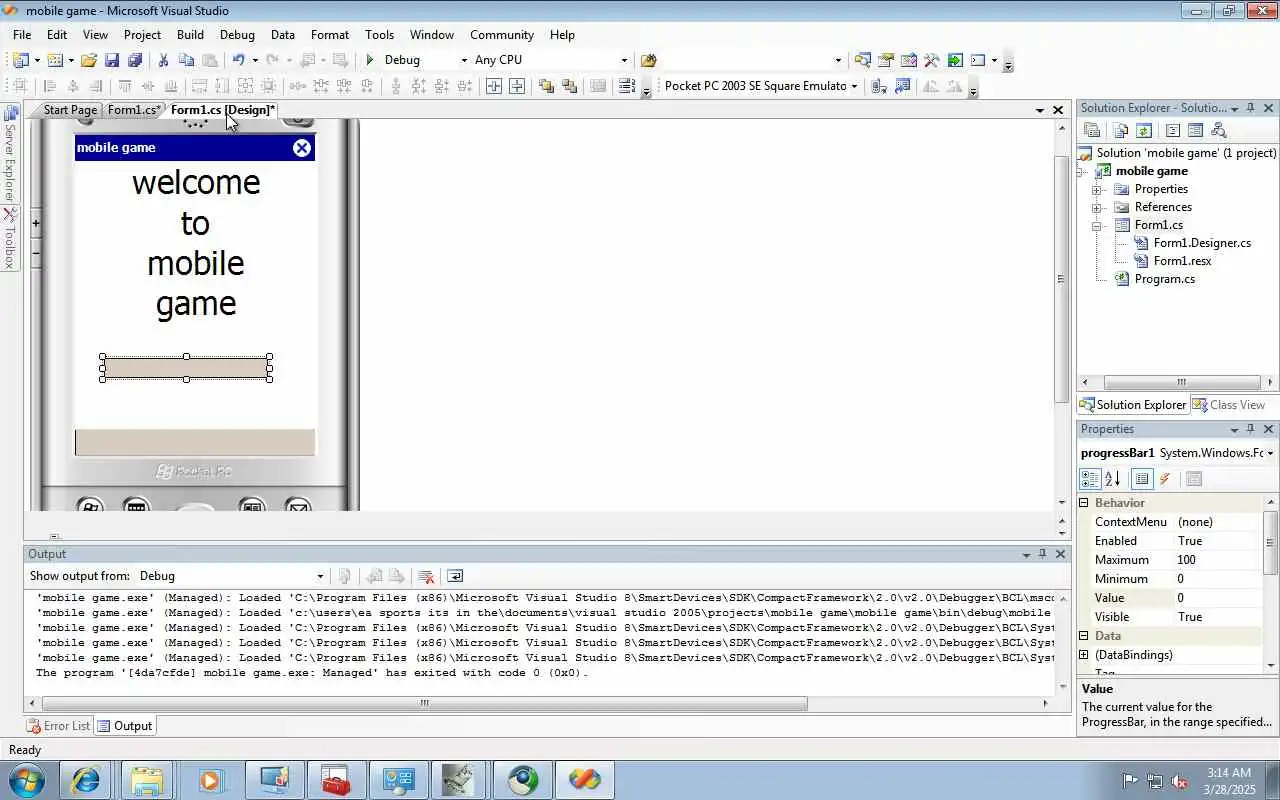Click the Copy icon in toolbar

coord(186,60)
